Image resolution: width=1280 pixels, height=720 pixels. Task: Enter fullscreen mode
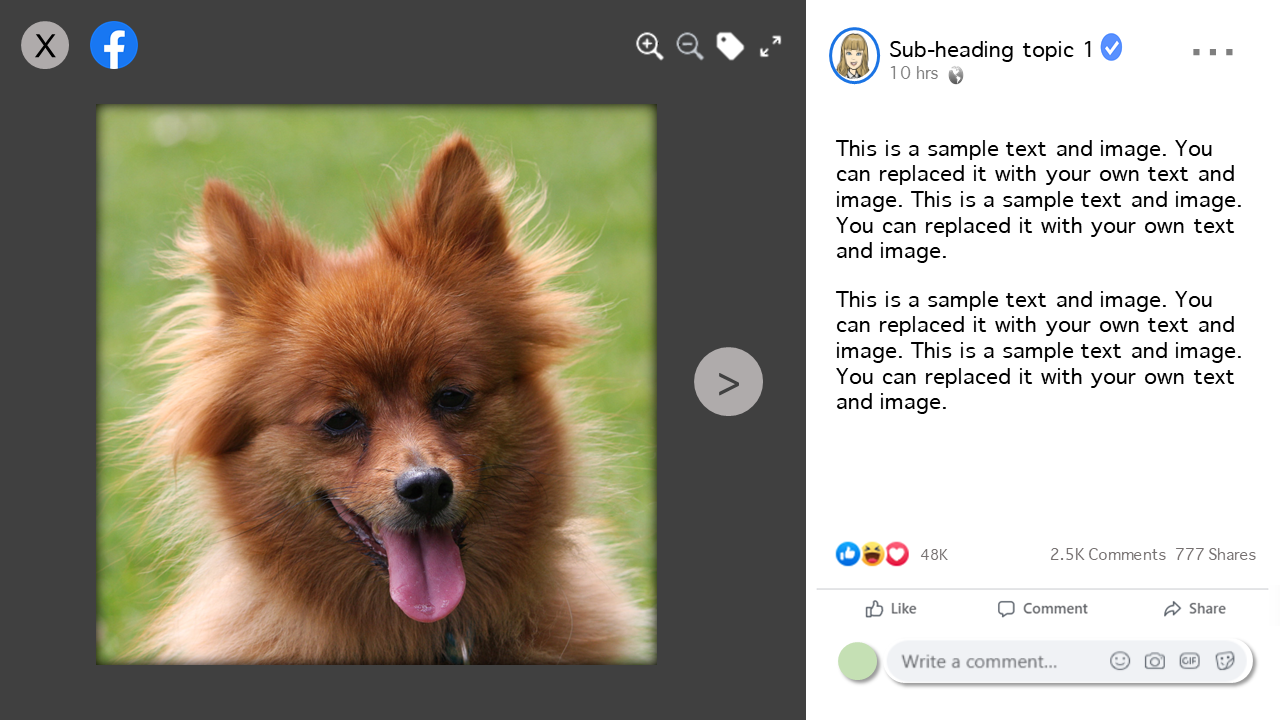pos(770,46)
